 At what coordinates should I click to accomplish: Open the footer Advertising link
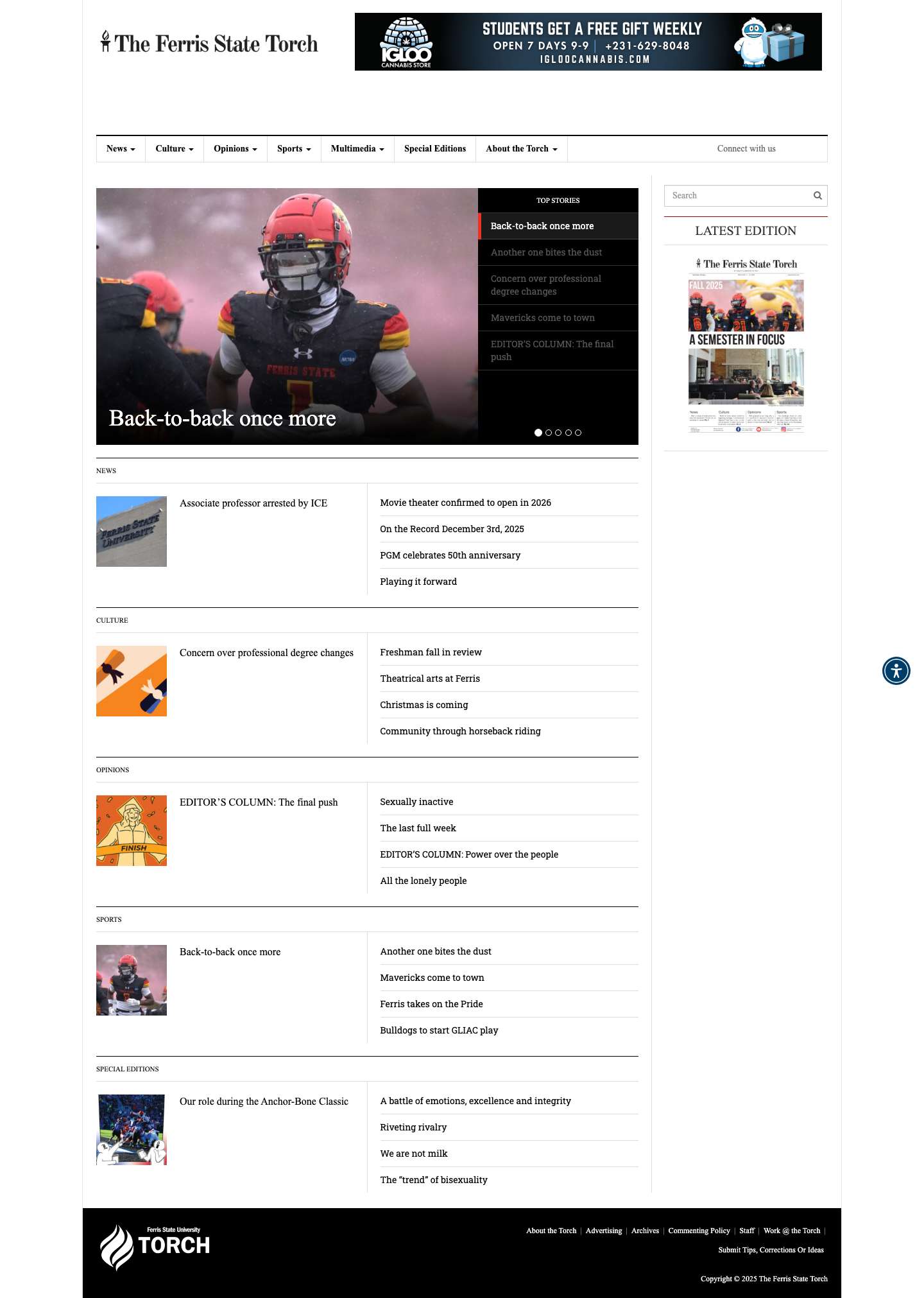(x=604, y=1231)
